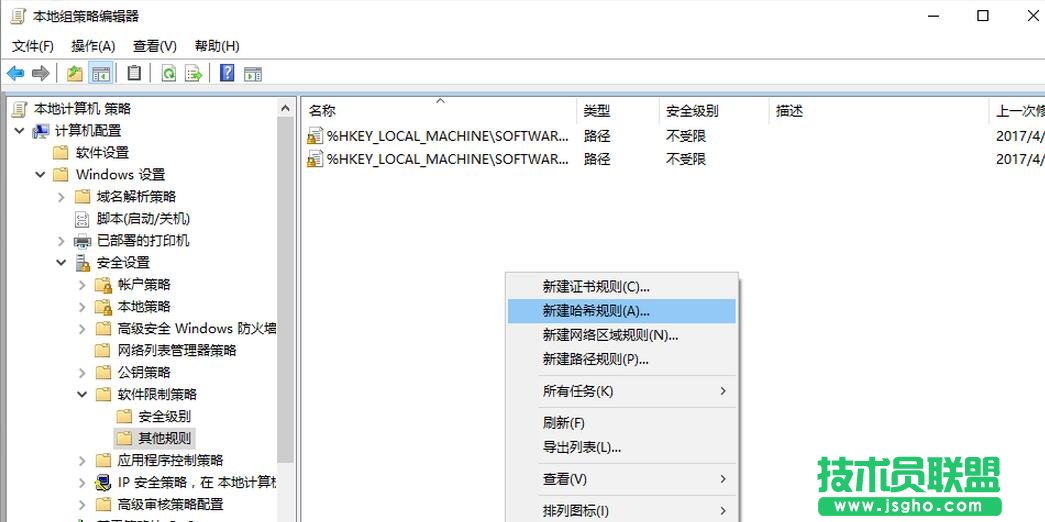Click the tree pane vertical scrollbar thumb
This screenshot has height=522, width=1045.
point(285,290)
